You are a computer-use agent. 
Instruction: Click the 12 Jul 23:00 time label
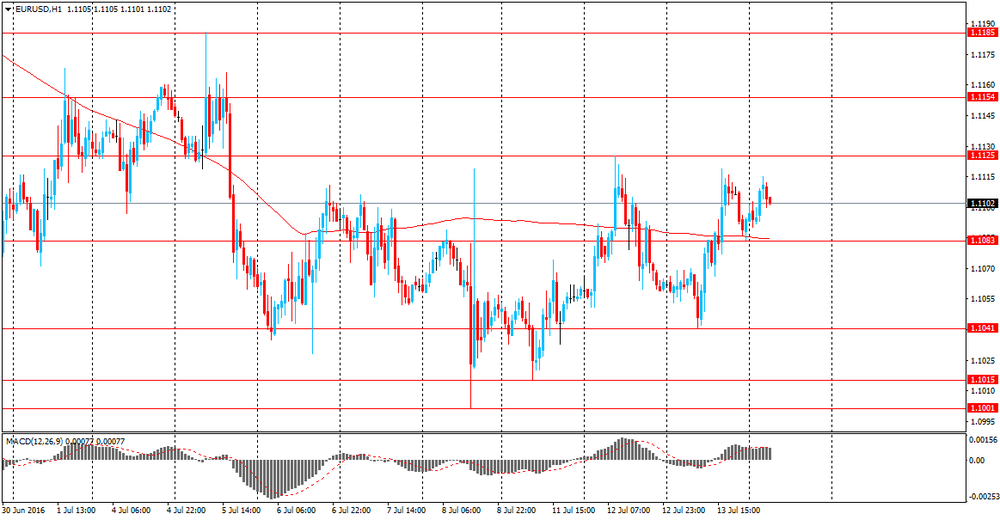pyautogui.click(x=684, y=510)
